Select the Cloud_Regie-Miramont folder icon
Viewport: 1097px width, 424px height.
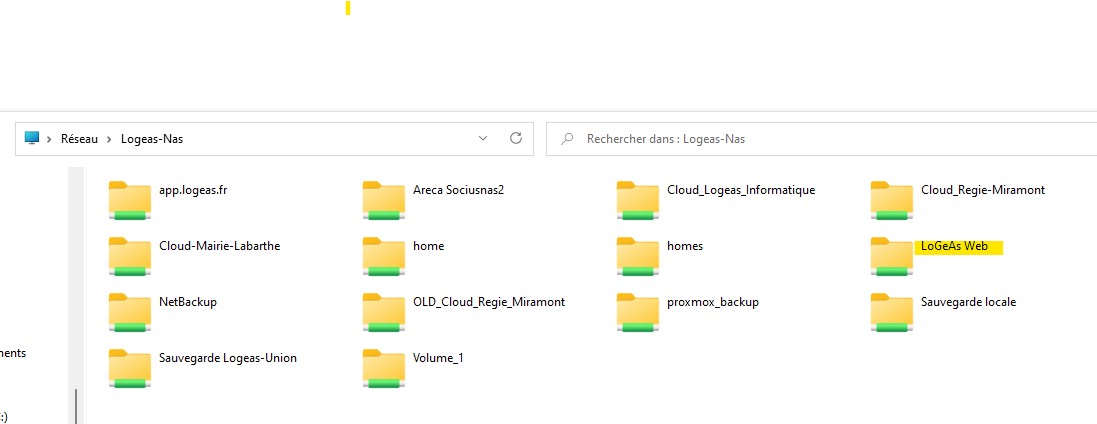[x=891, y=200]
